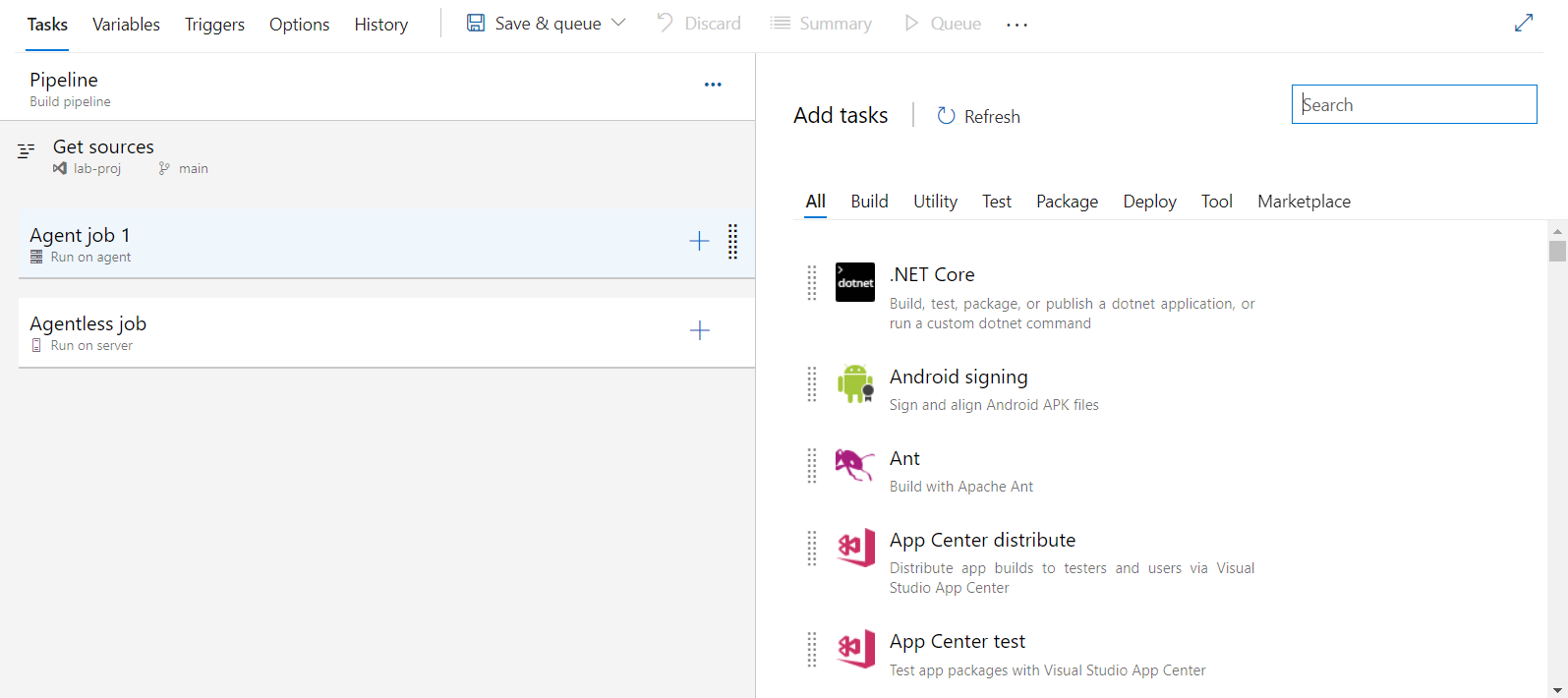
Task: Filter tasks by Build category
Action: 870,202
